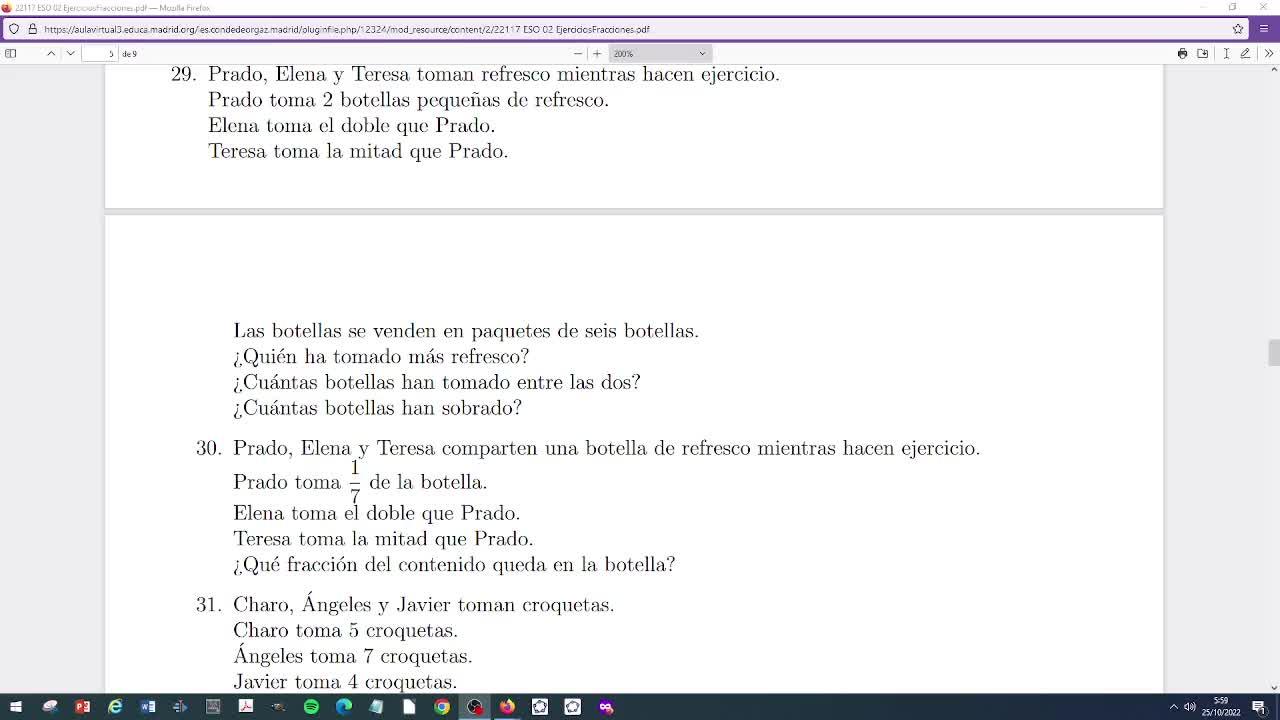Open the Windows notification center

1259,707
